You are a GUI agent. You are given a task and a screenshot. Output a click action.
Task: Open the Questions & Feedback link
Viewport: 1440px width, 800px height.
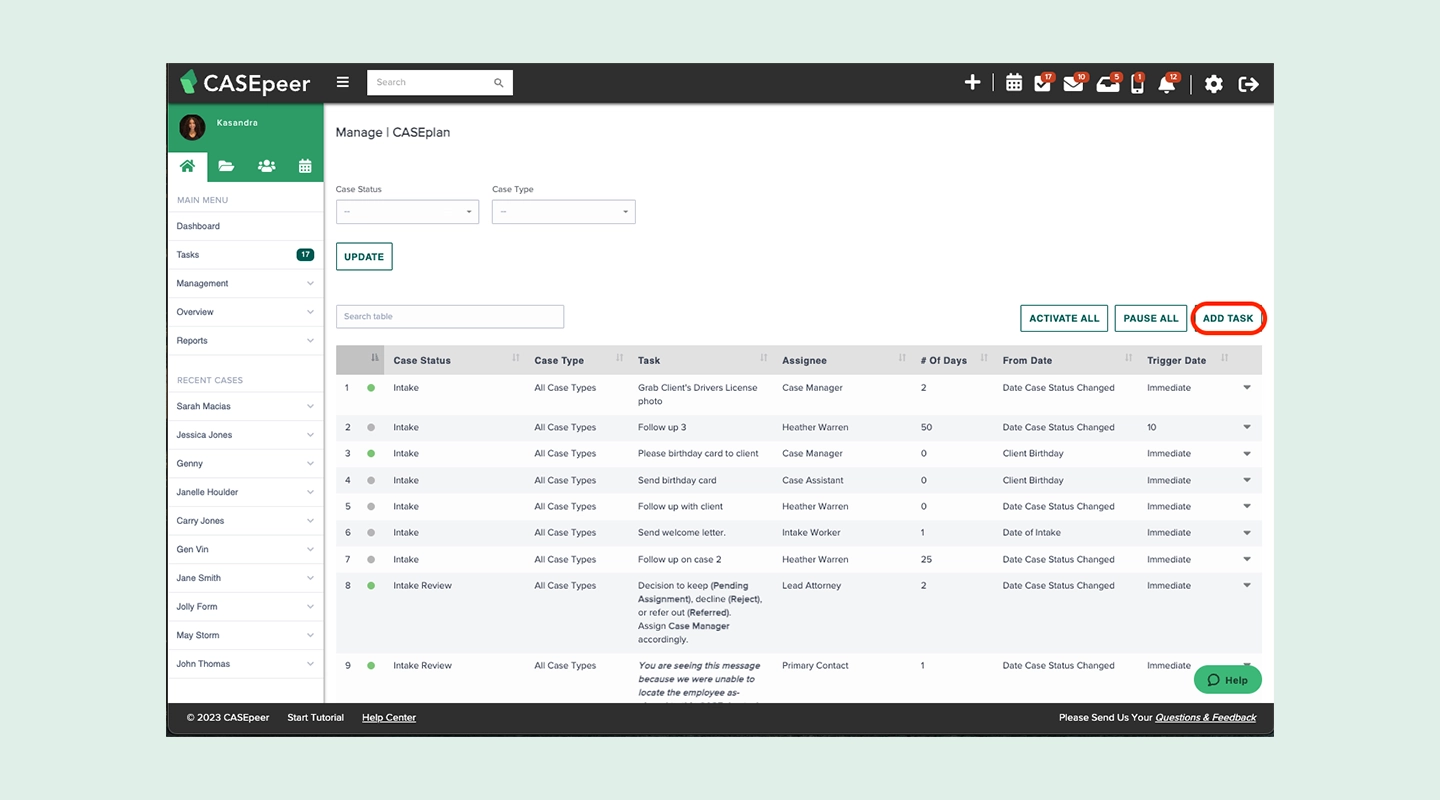pyautogui.click(x=1206, y=717)
